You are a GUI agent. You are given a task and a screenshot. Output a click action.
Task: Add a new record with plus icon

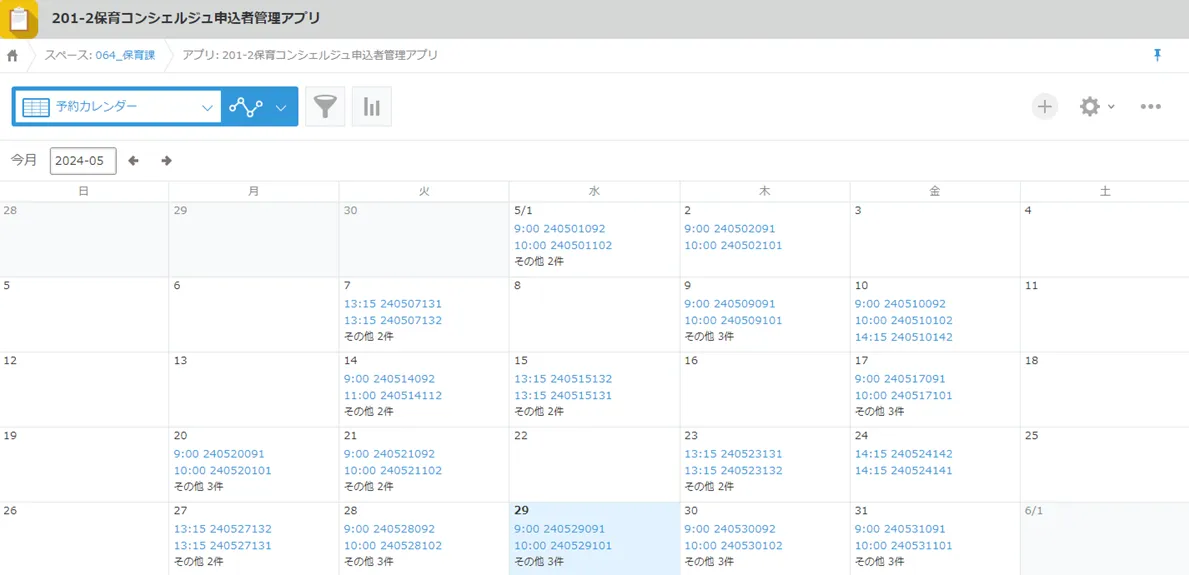pyautogui.click(x=1044, y=107)
